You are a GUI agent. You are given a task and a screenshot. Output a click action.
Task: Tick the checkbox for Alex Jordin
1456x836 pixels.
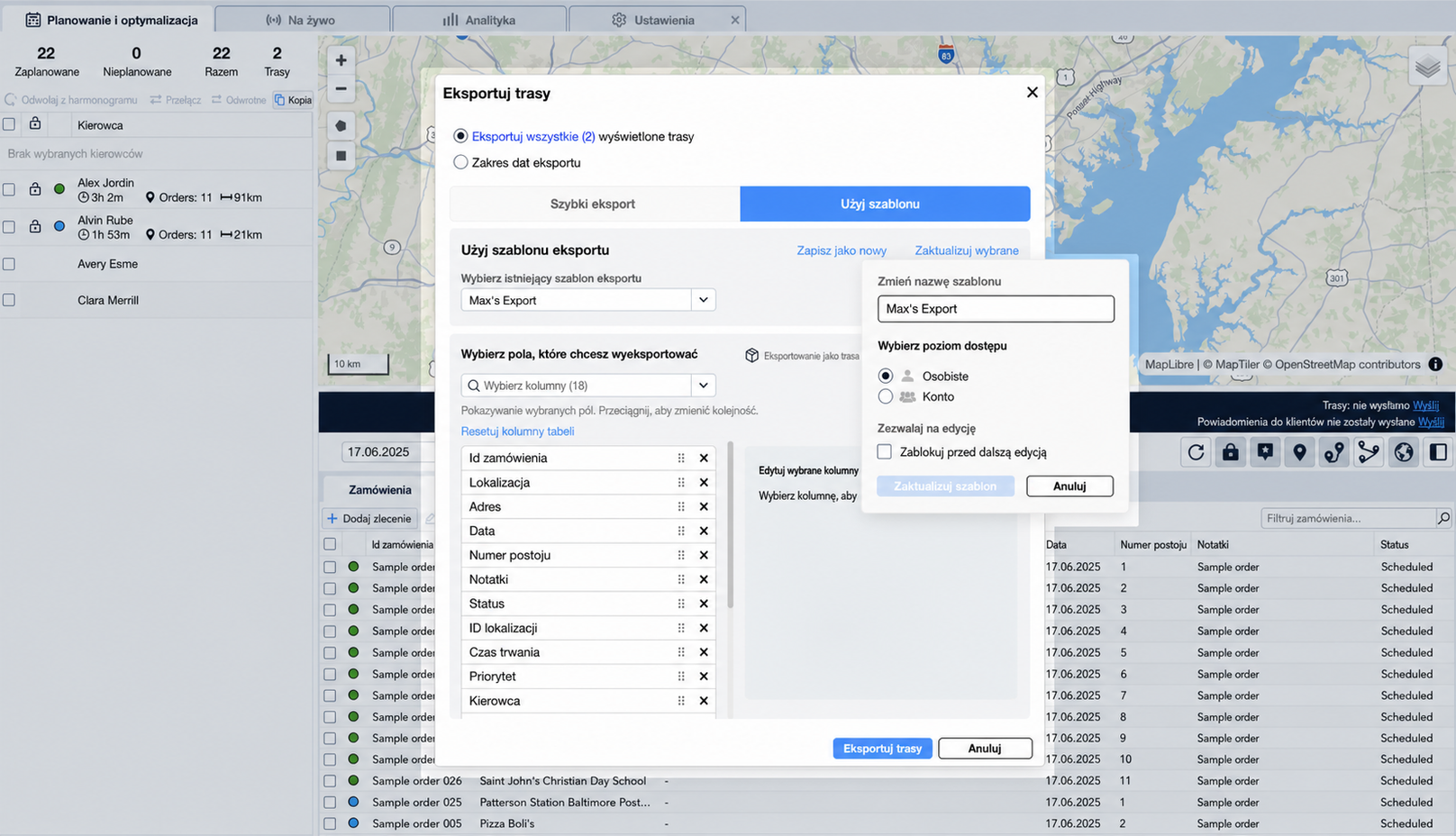point(9,189)
